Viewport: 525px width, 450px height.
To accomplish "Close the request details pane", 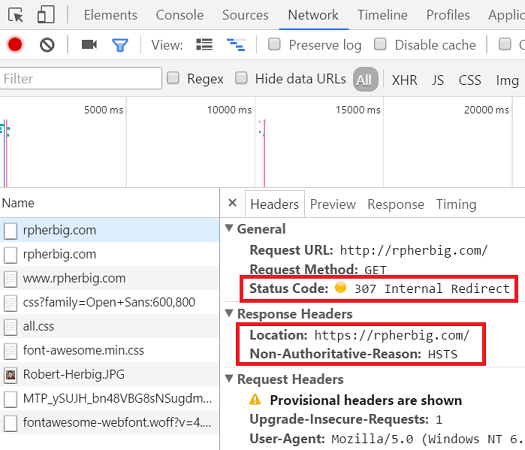I will tap(232, 203).
